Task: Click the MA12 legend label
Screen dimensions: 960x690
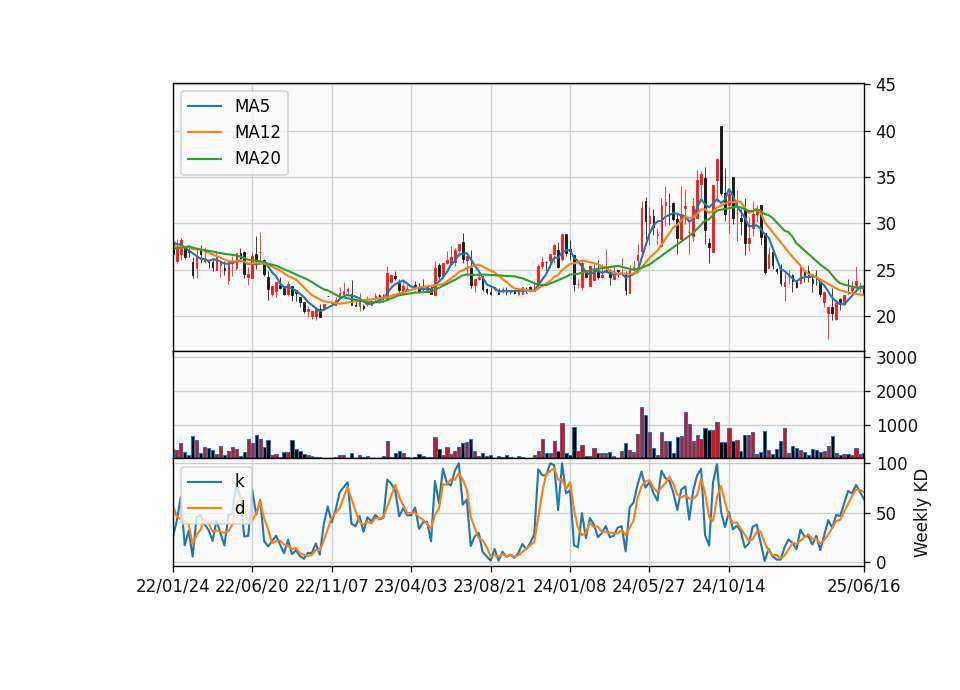Action: [257, 132]
